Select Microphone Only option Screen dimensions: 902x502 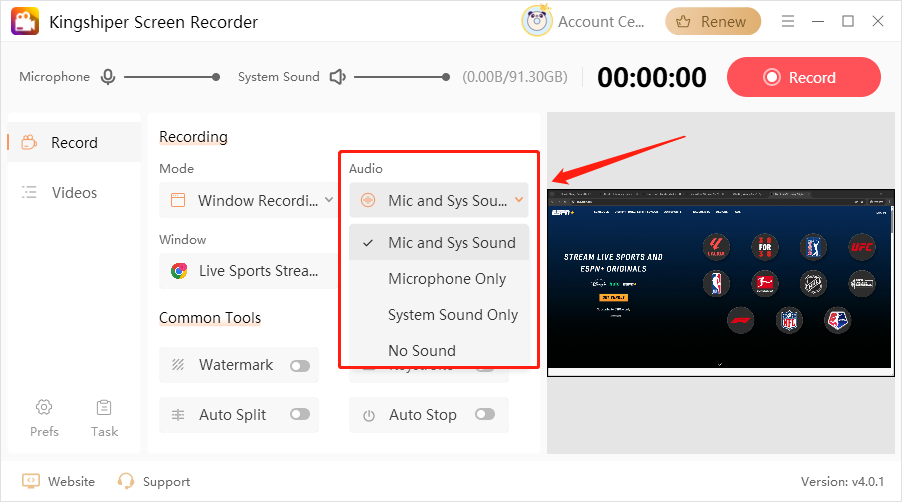439,278
